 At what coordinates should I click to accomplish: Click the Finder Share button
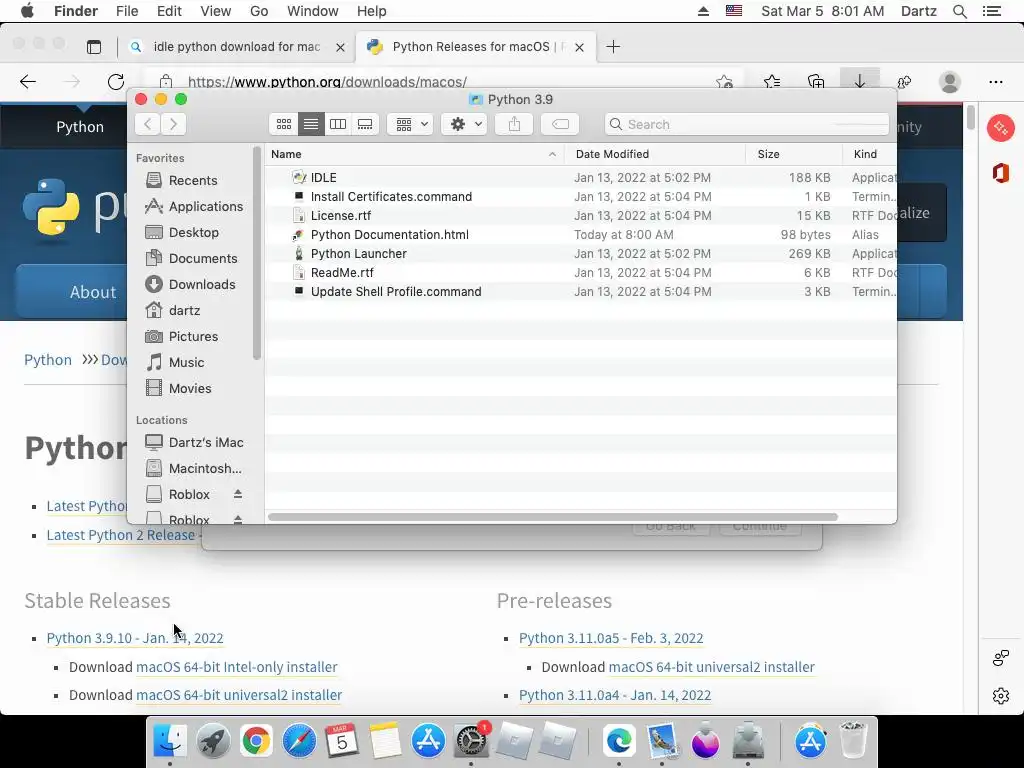point(515,124)
